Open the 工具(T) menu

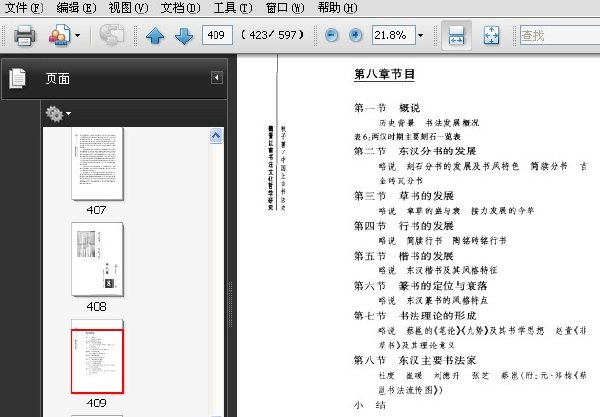(232, 8)
